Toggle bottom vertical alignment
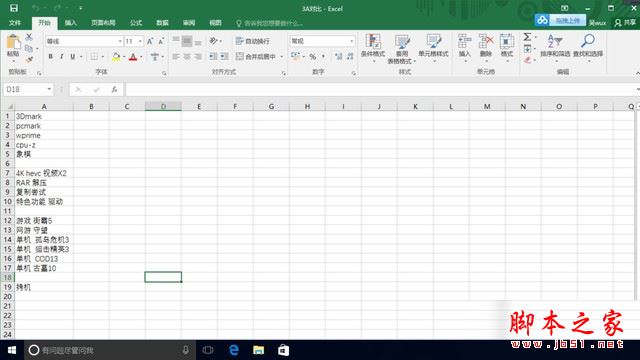Viewport: 640px width, 360px height. click(198, 41)
